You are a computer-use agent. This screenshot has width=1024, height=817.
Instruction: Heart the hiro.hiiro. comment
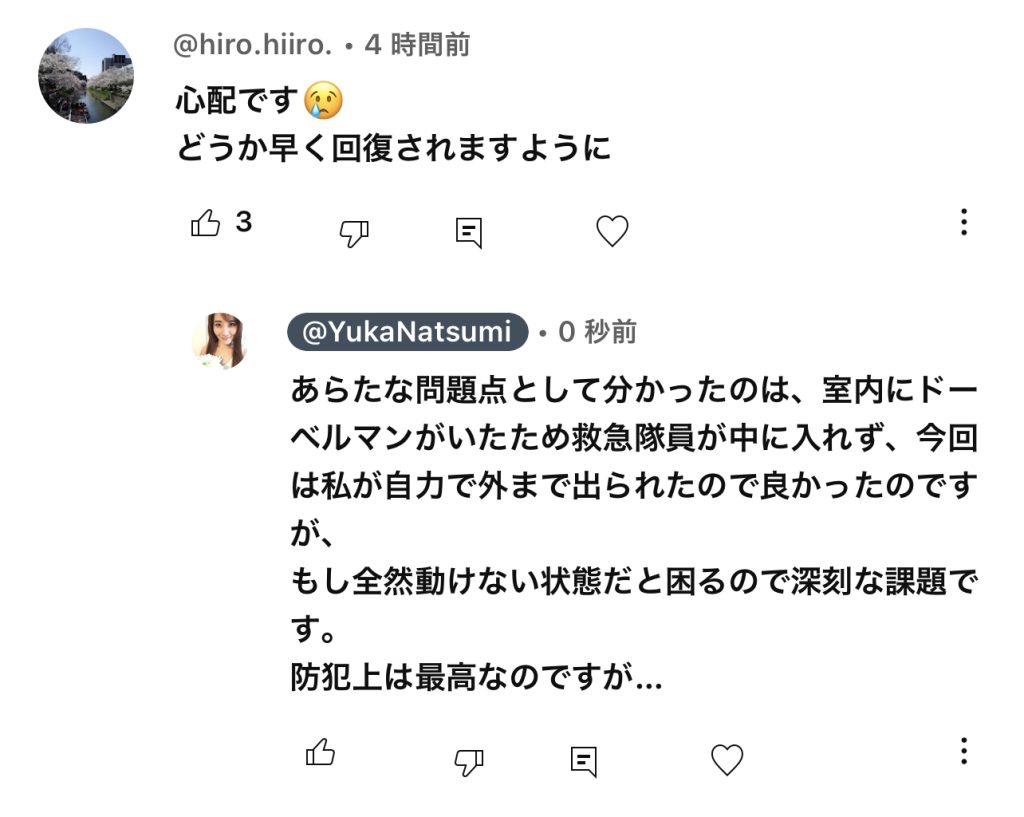coord(612,231)
